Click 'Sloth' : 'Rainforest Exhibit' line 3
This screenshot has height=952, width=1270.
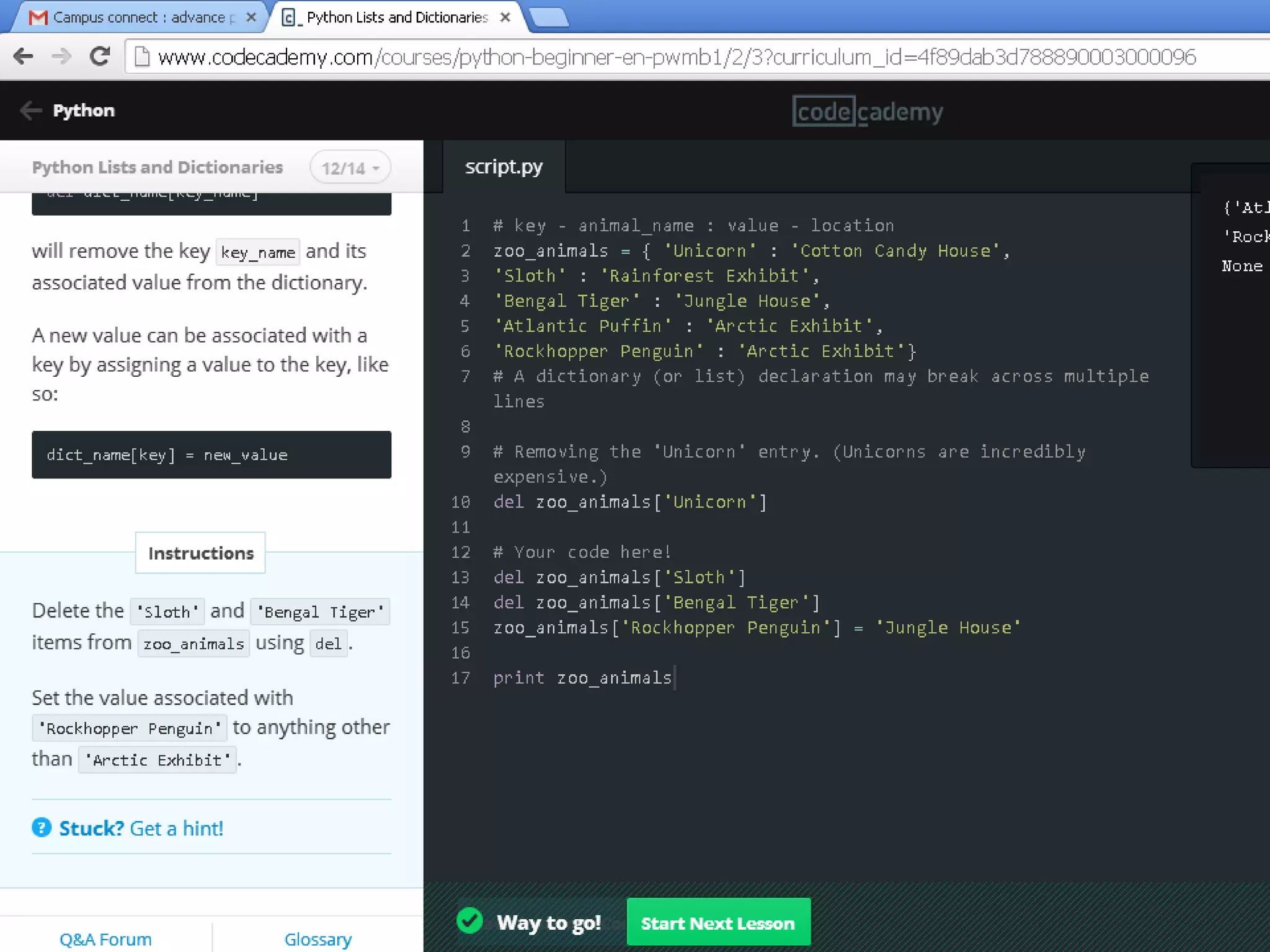tap(656, 276)
